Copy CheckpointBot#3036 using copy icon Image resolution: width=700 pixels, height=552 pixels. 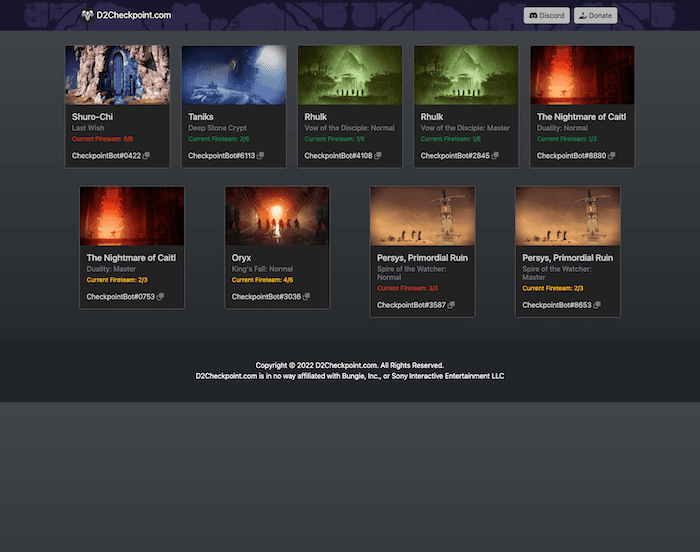coord(306,297)
